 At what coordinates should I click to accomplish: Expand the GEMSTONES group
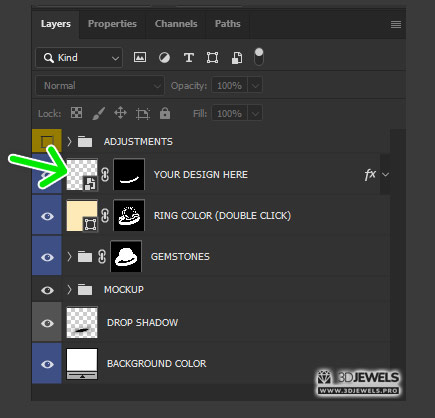click(x=69, y=257)
